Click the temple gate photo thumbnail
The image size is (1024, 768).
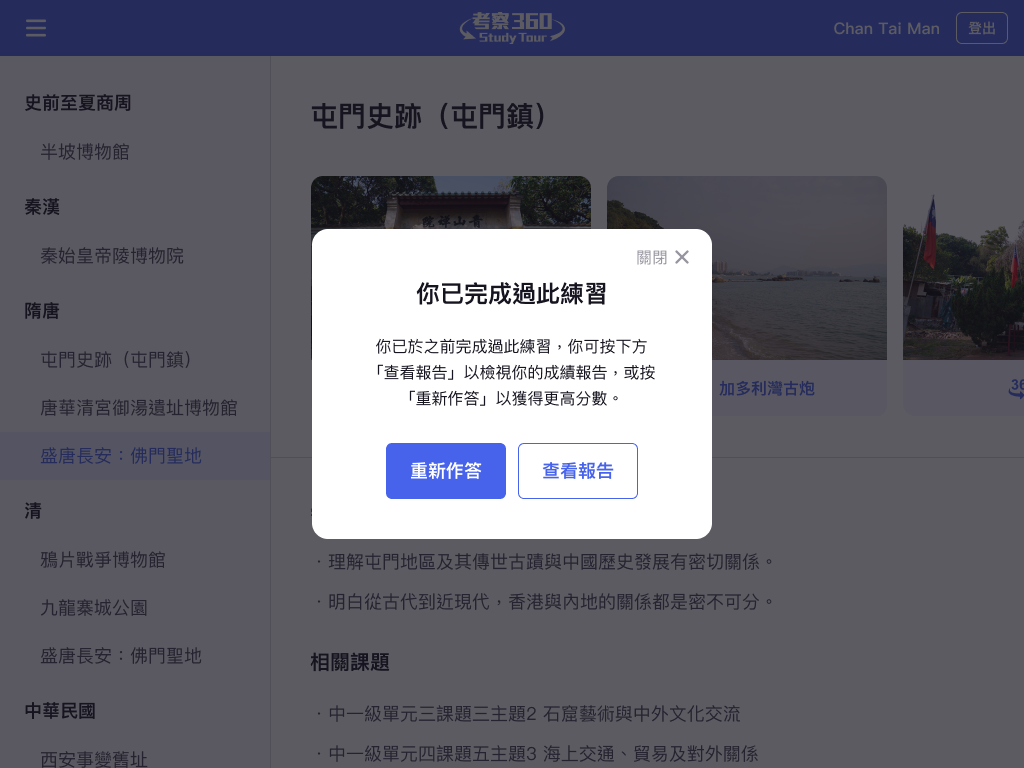pyautogui.click(x=451, y=202)
